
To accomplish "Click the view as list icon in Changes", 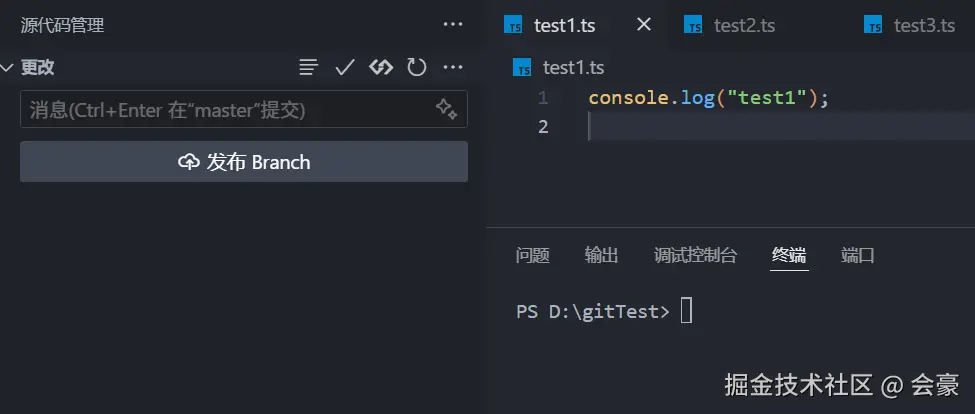I will [309, 68].
